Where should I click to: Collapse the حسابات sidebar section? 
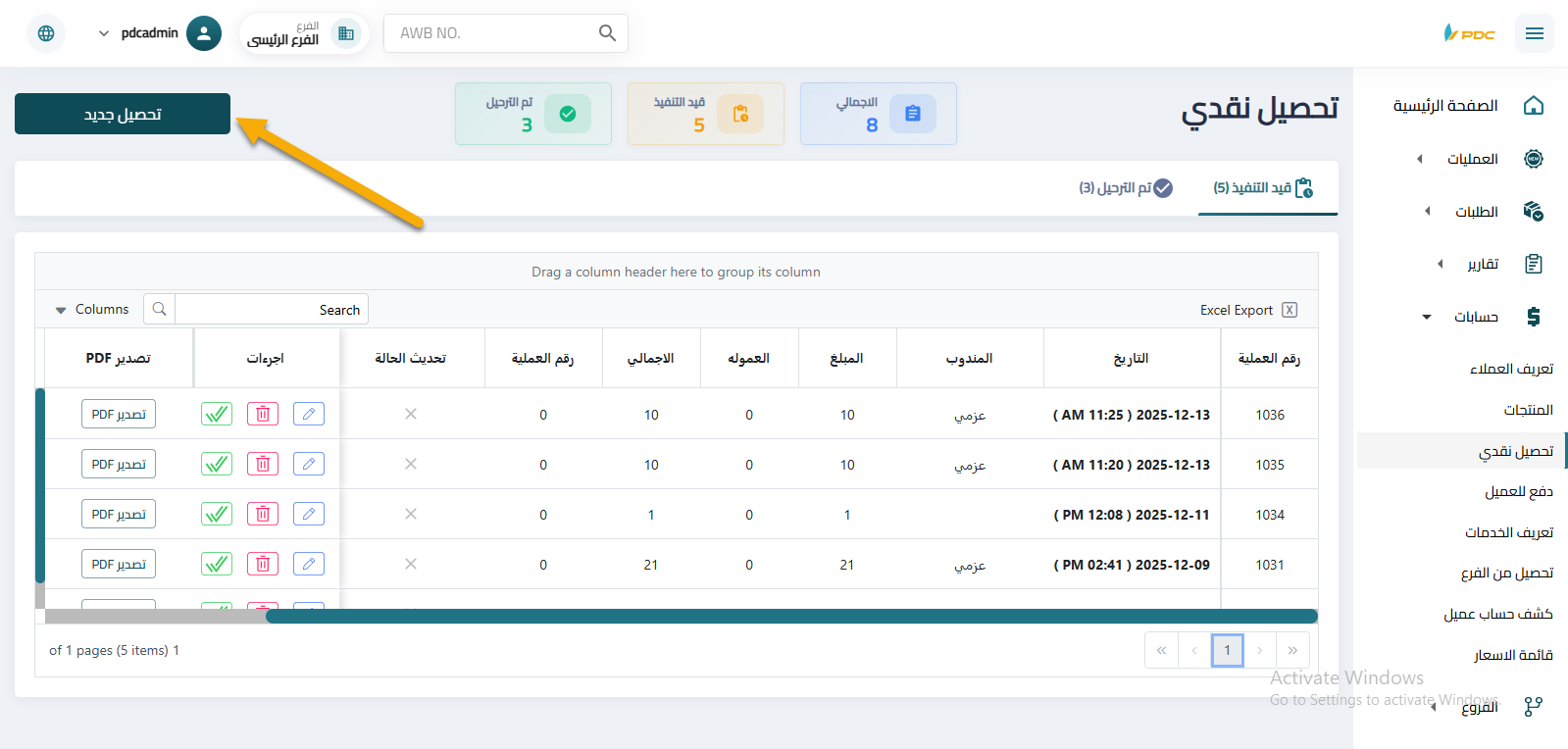[1474, 317]
